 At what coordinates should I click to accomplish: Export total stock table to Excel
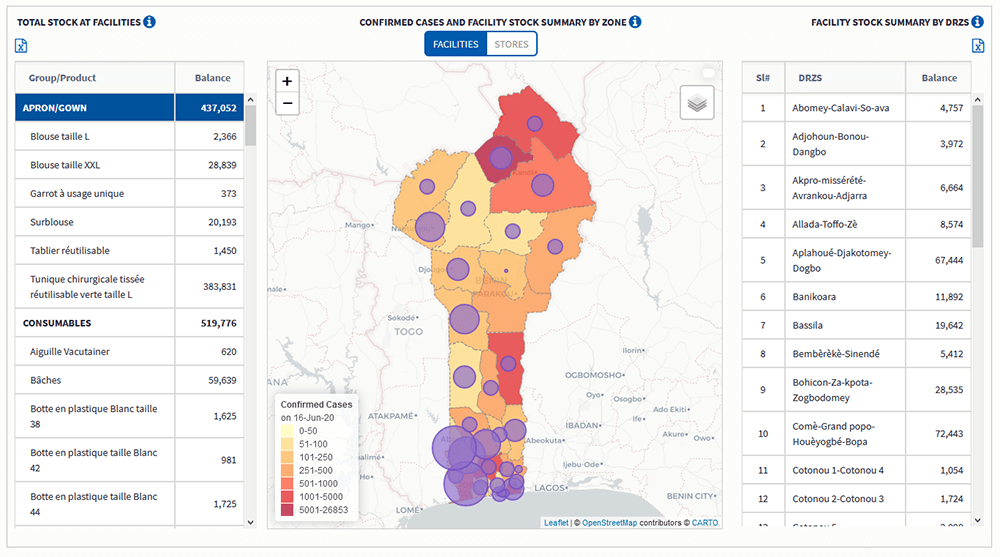click(22, 46)
